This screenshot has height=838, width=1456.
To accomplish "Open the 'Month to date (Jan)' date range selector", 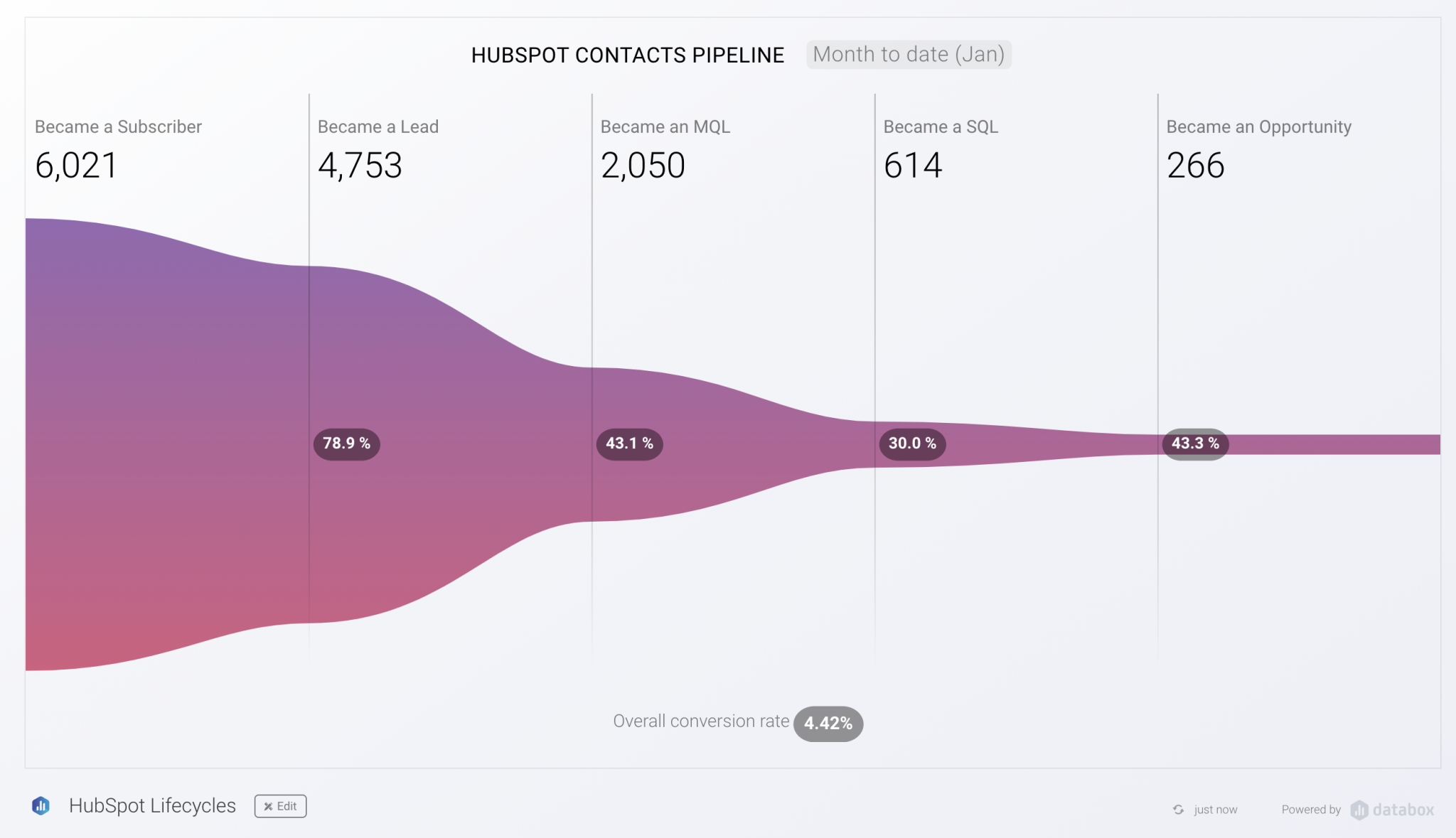I will 909,54.
